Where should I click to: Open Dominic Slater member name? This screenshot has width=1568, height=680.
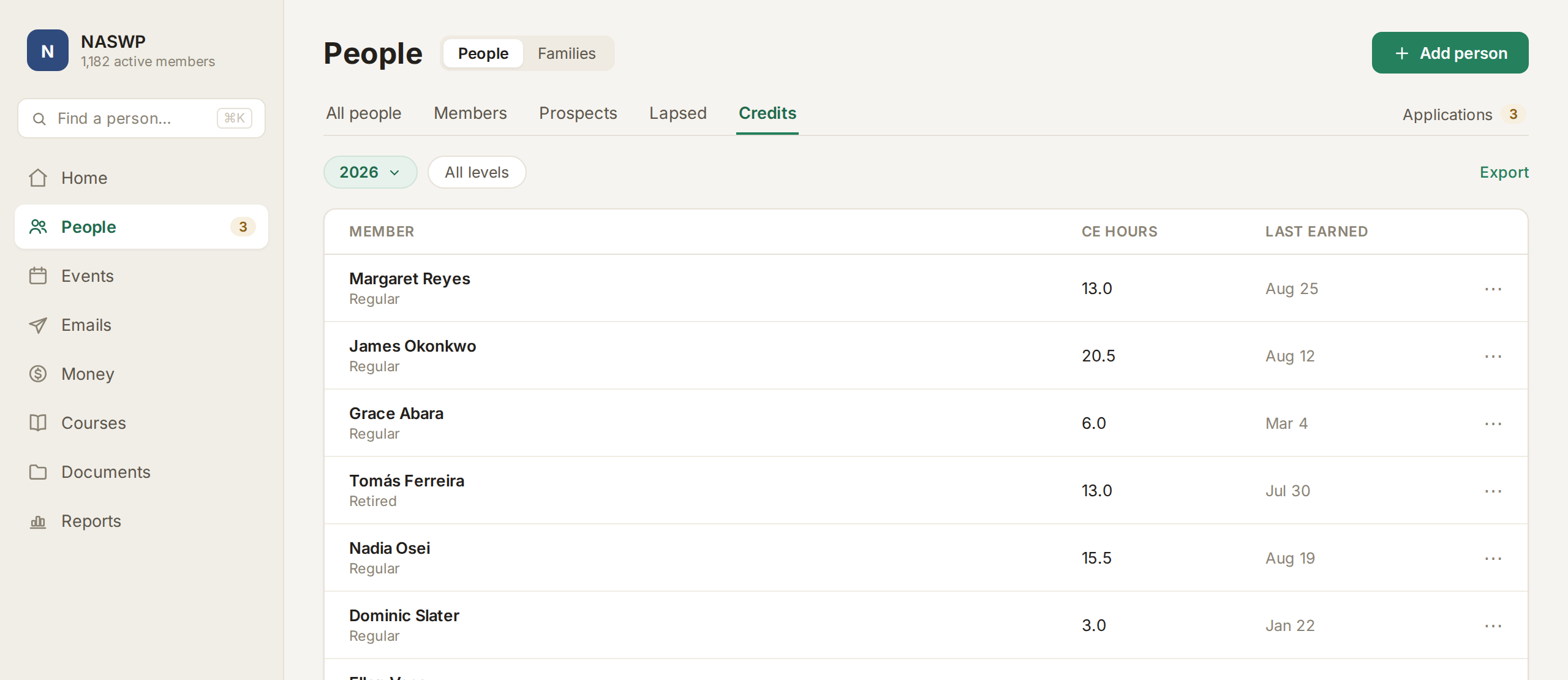pyautogui.click(x=404, y=616)
